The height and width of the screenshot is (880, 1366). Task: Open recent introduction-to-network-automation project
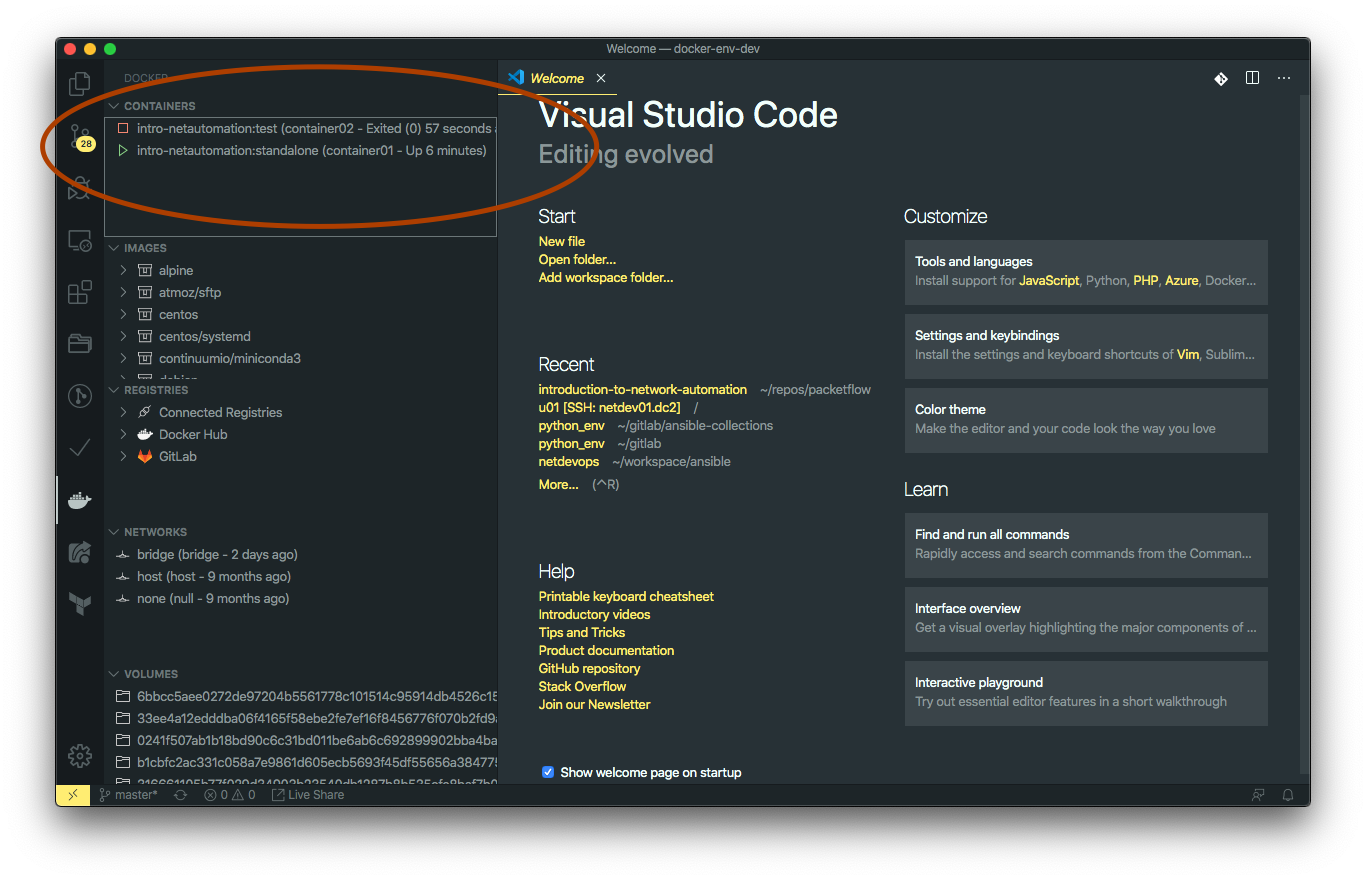pyautogui.click(x=642, y=389)
